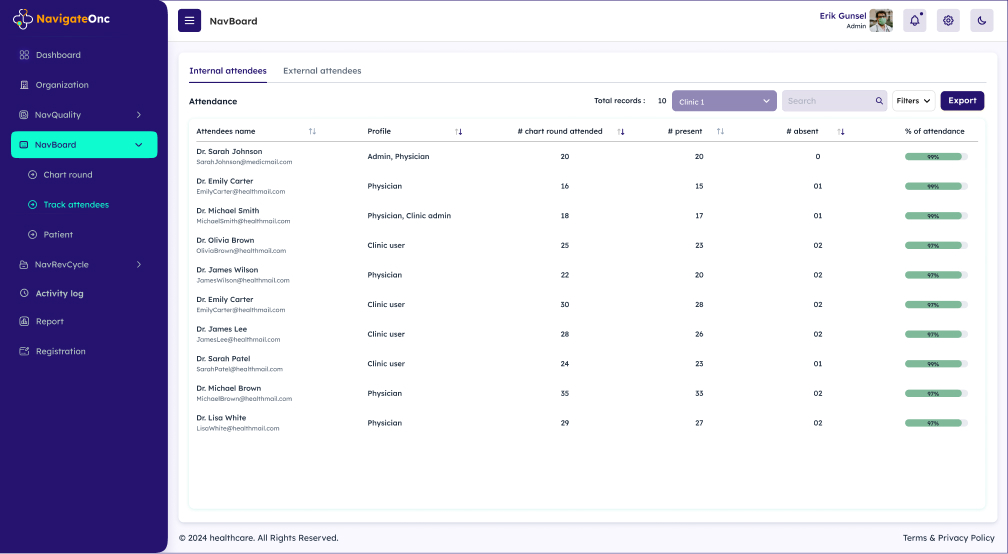Screen dimensions: 1008x554
Task: Open settings gear icon
Action: (948, 20)
